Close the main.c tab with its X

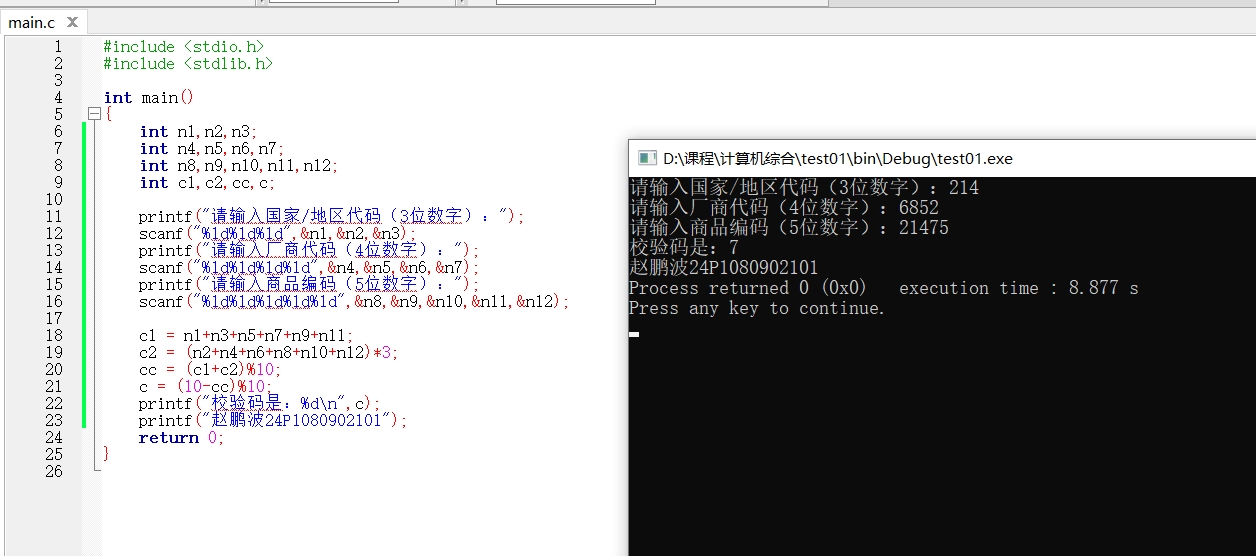tap(72, 22)
